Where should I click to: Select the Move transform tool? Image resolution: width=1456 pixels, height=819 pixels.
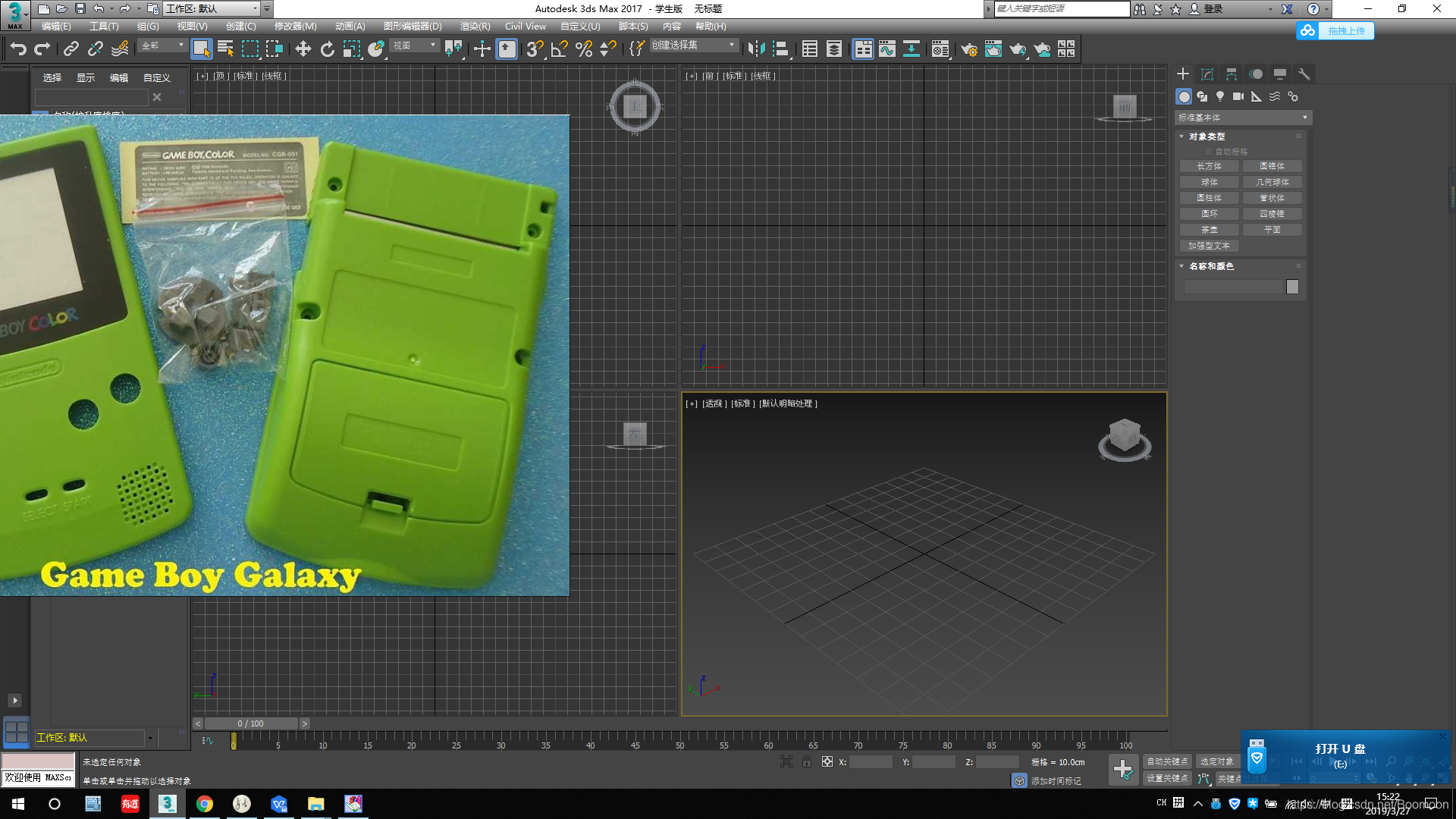pyautogui.click(x=303, y=49)
